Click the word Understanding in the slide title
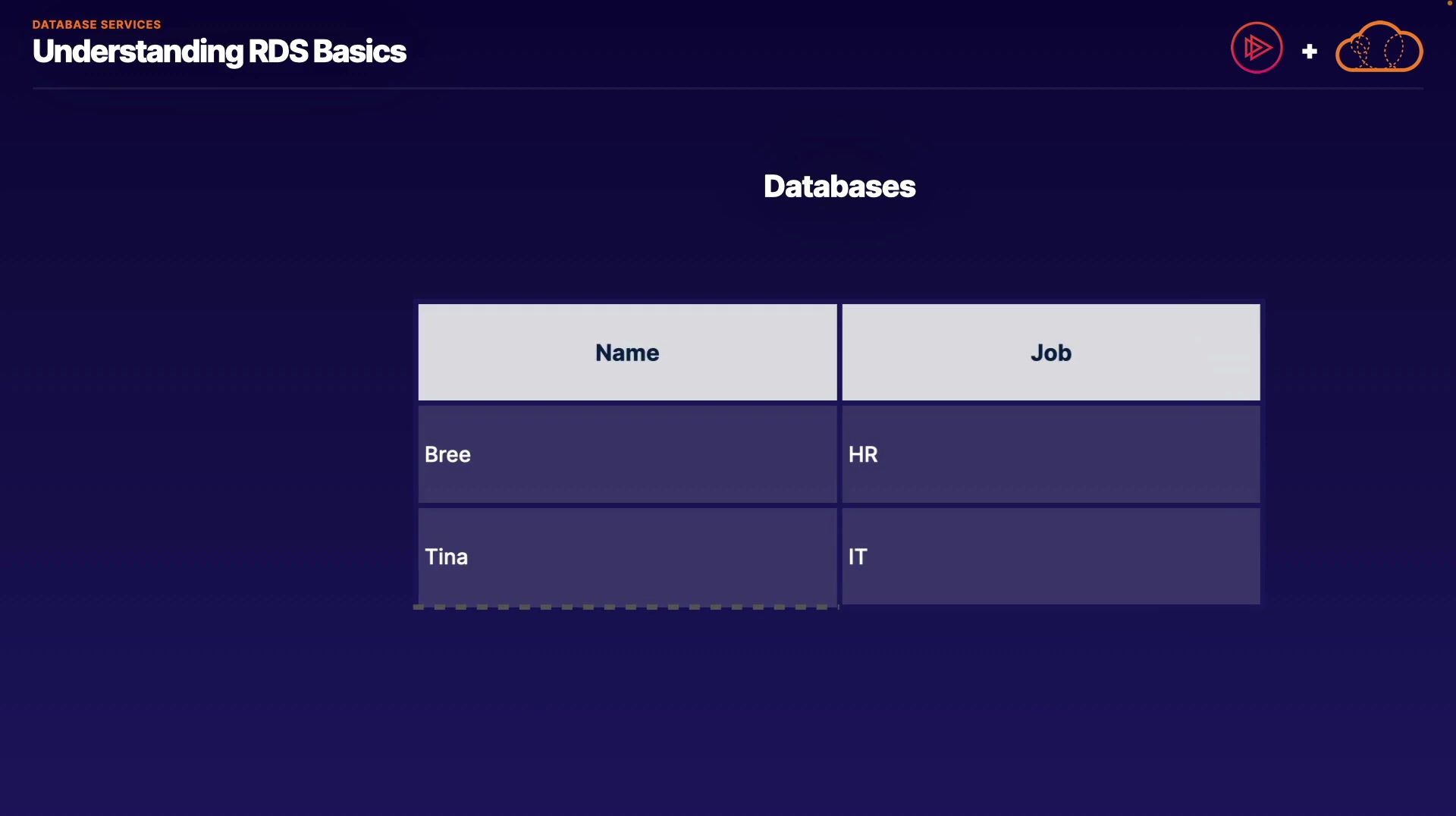The width and height of the screenshot is (1456, 816). click(138, 52)
